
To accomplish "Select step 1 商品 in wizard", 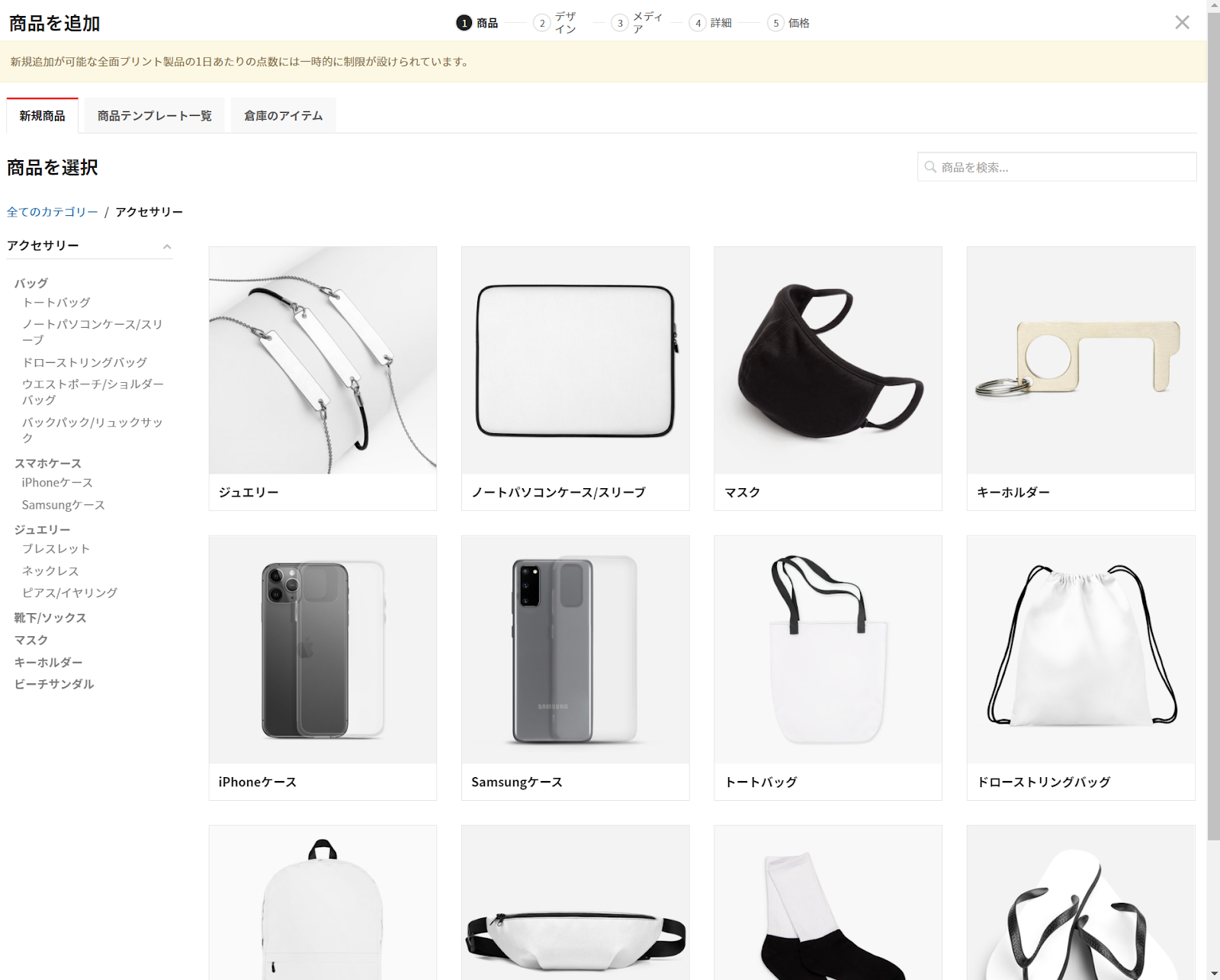I will click(x=477, y=23).
